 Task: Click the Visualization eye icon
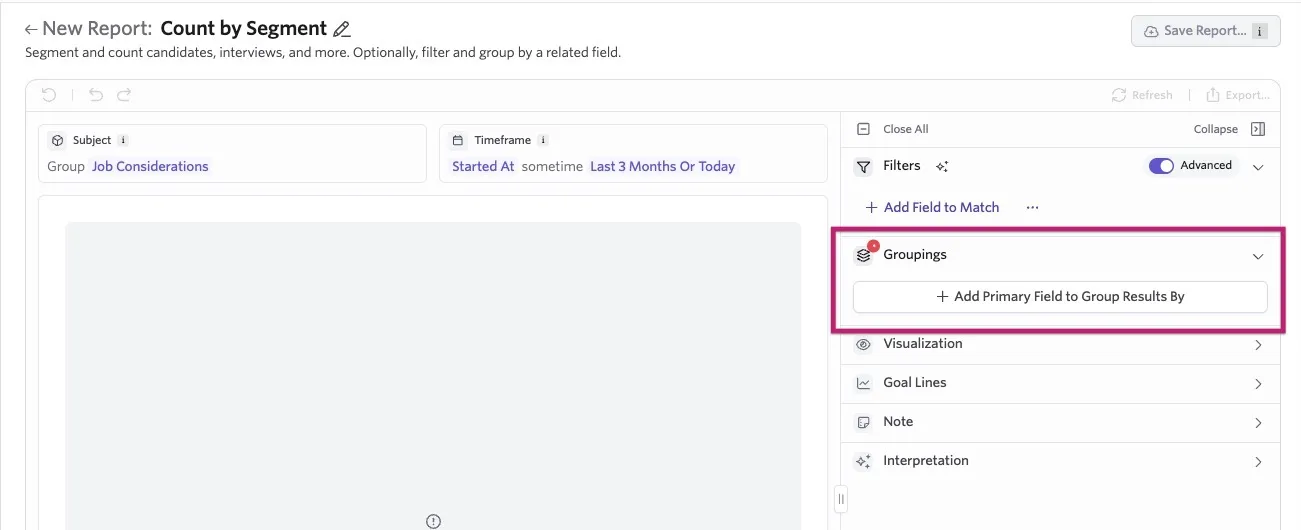pyautogui.click(x=864, y=344)
